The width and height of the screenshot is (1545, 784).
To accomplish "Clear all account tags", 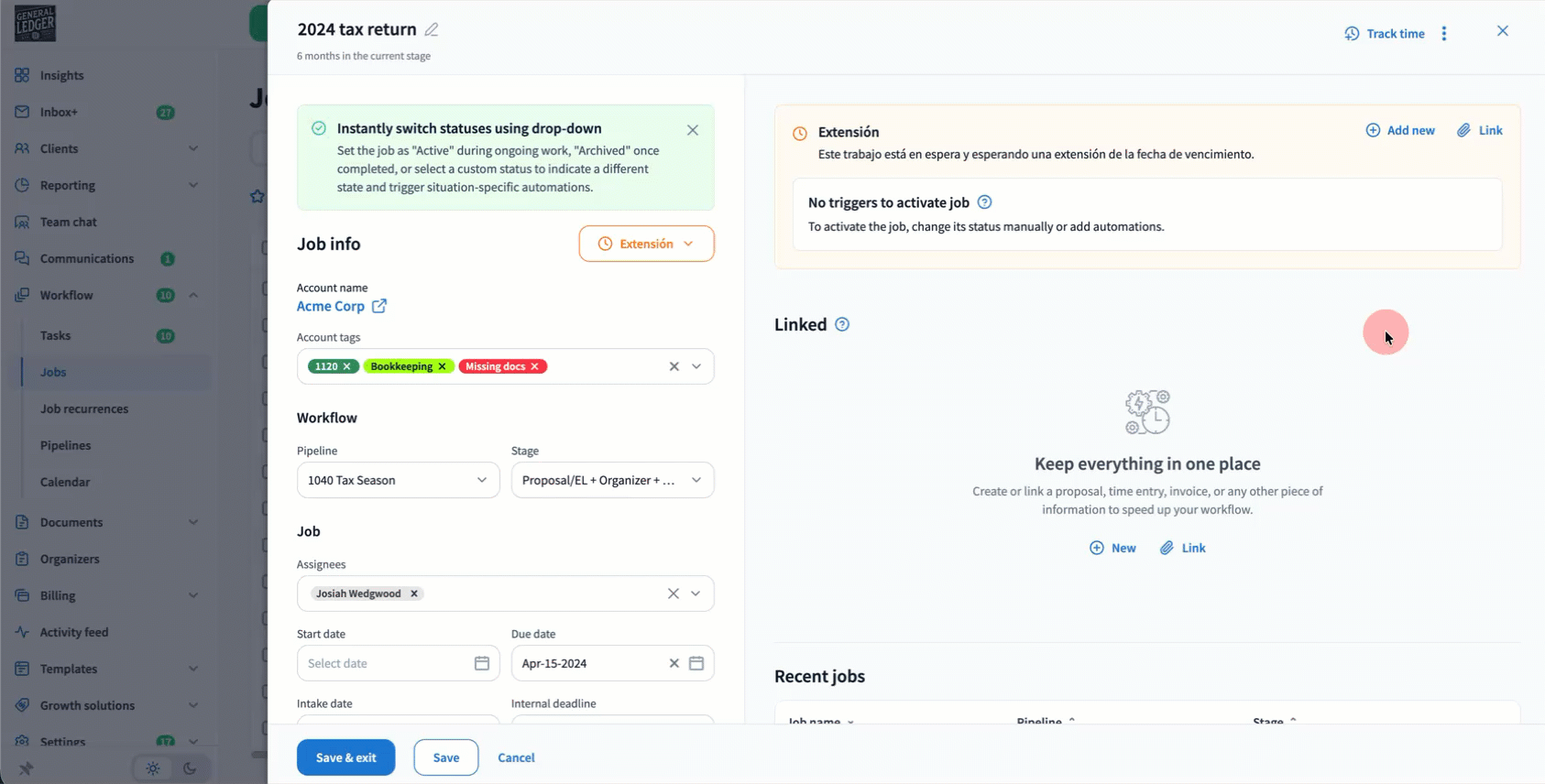I will [x=674, y=366].
